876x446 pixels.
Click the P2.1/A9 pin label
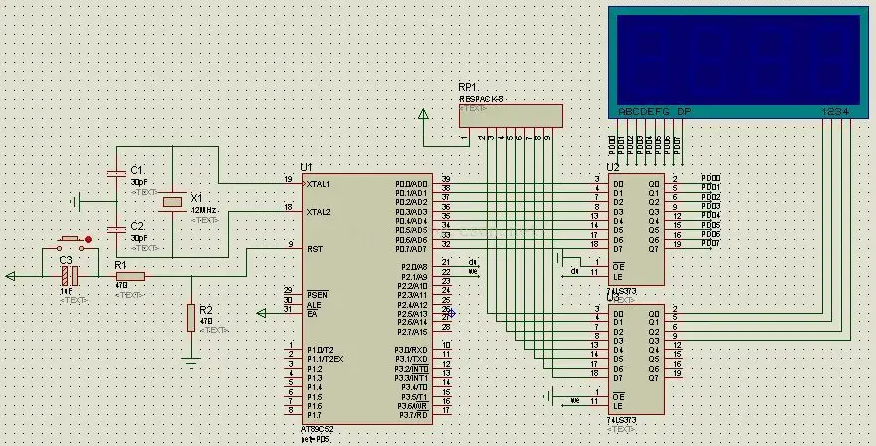414,277
